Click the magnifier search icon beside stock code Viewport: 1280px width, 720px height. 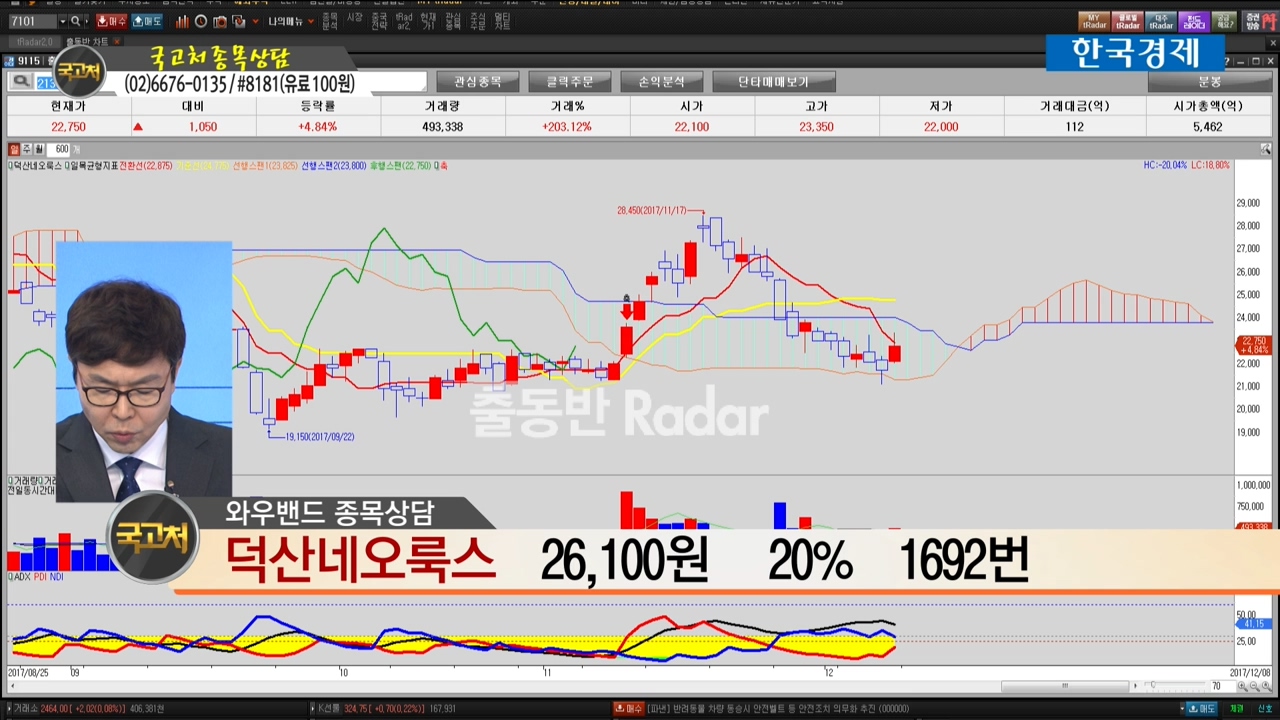(x=20, y=82)
